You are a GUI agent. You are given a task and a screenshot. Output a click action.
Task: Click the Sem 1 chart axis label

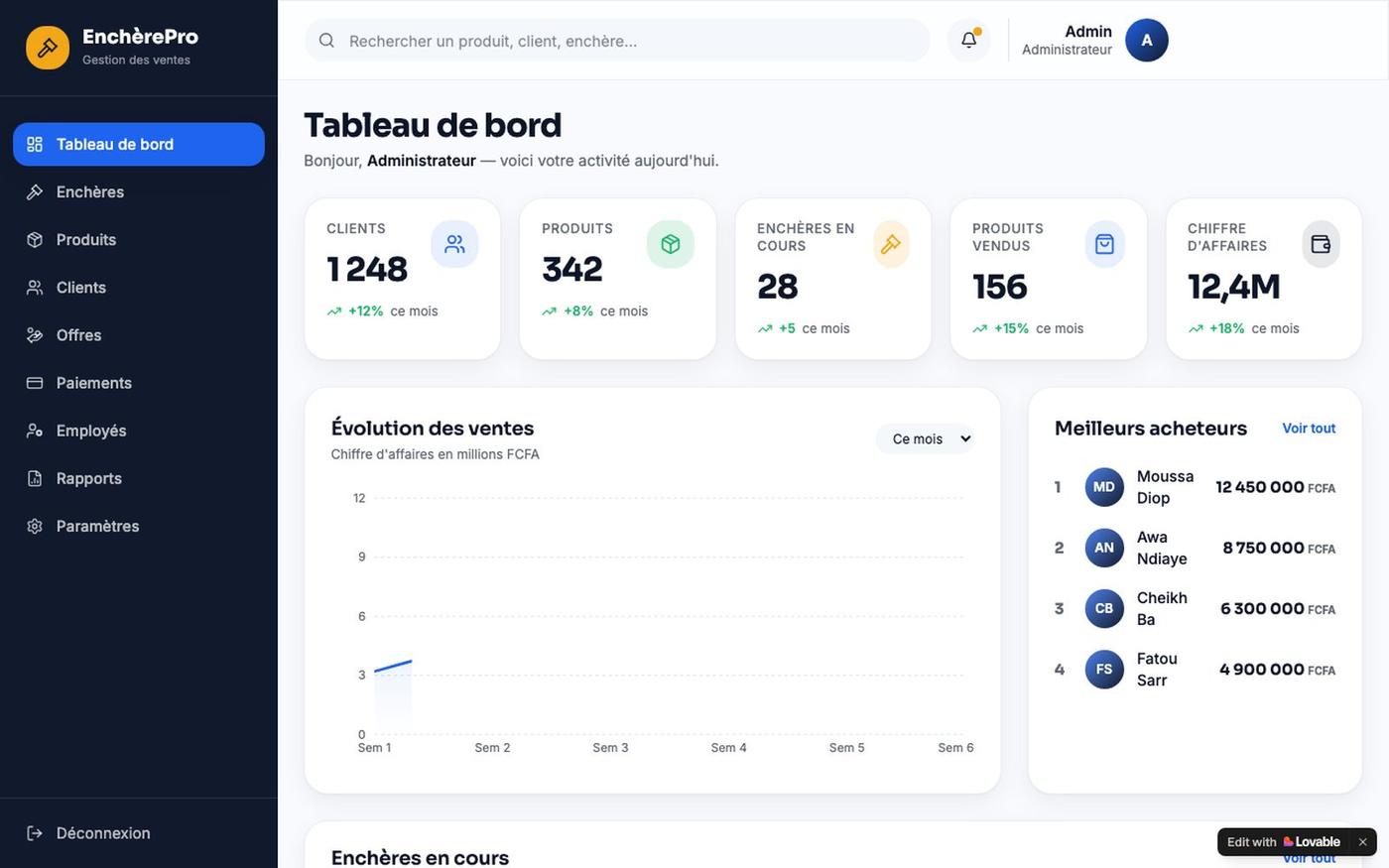pos(374,748)
